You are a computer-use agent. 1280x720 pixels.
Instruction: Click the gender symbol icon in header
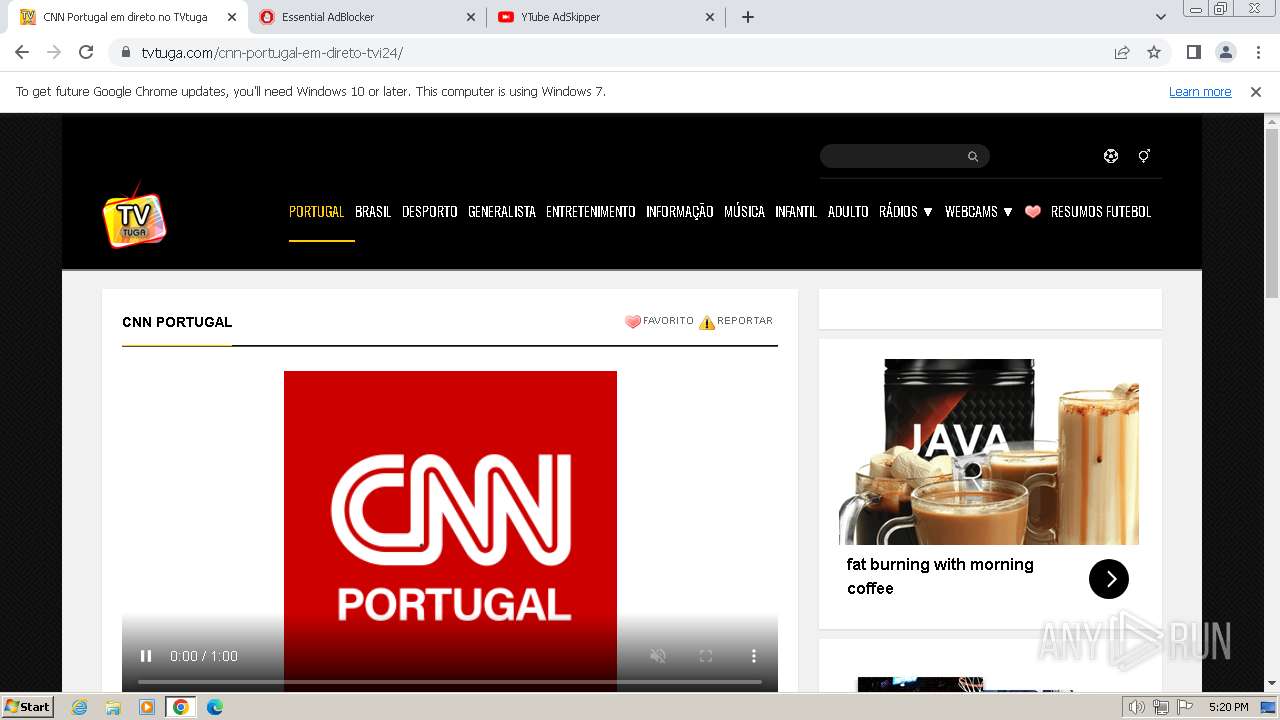[x=1144, y=156]
